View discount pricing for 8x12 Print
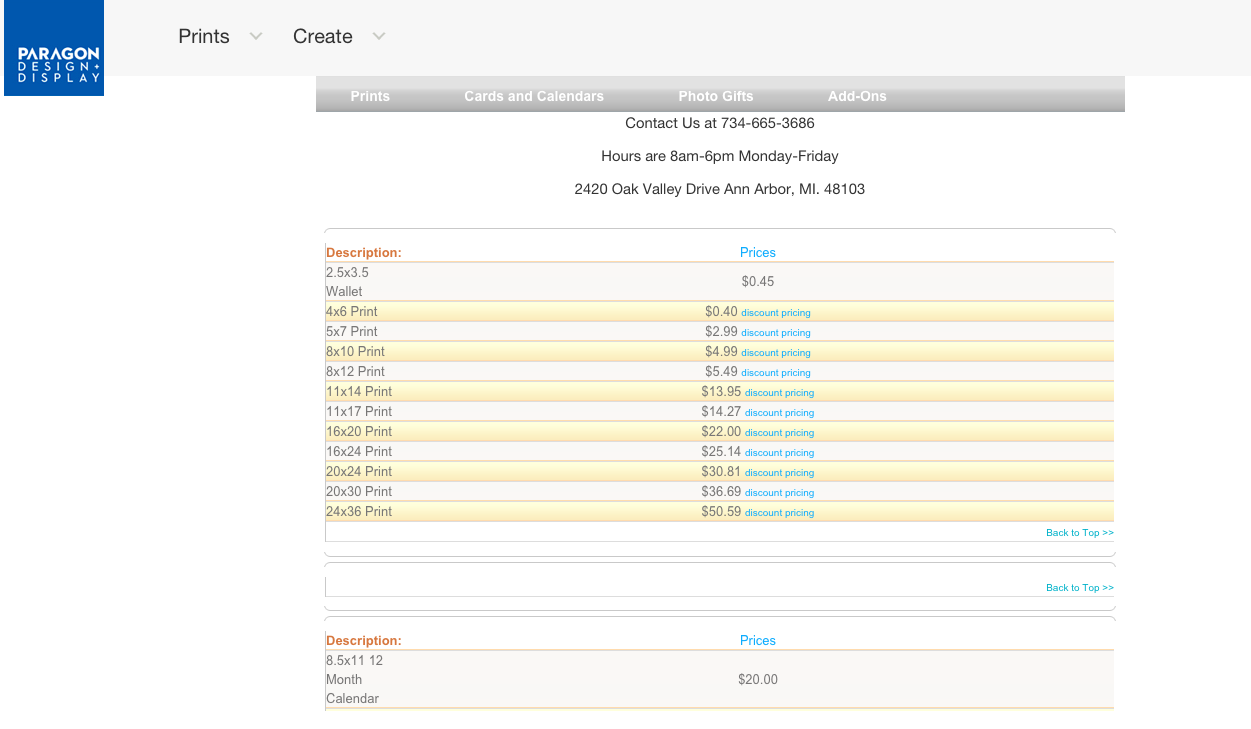Image resolution: width=1251 pixels, height=729 pixels. (x=776, y=373)
